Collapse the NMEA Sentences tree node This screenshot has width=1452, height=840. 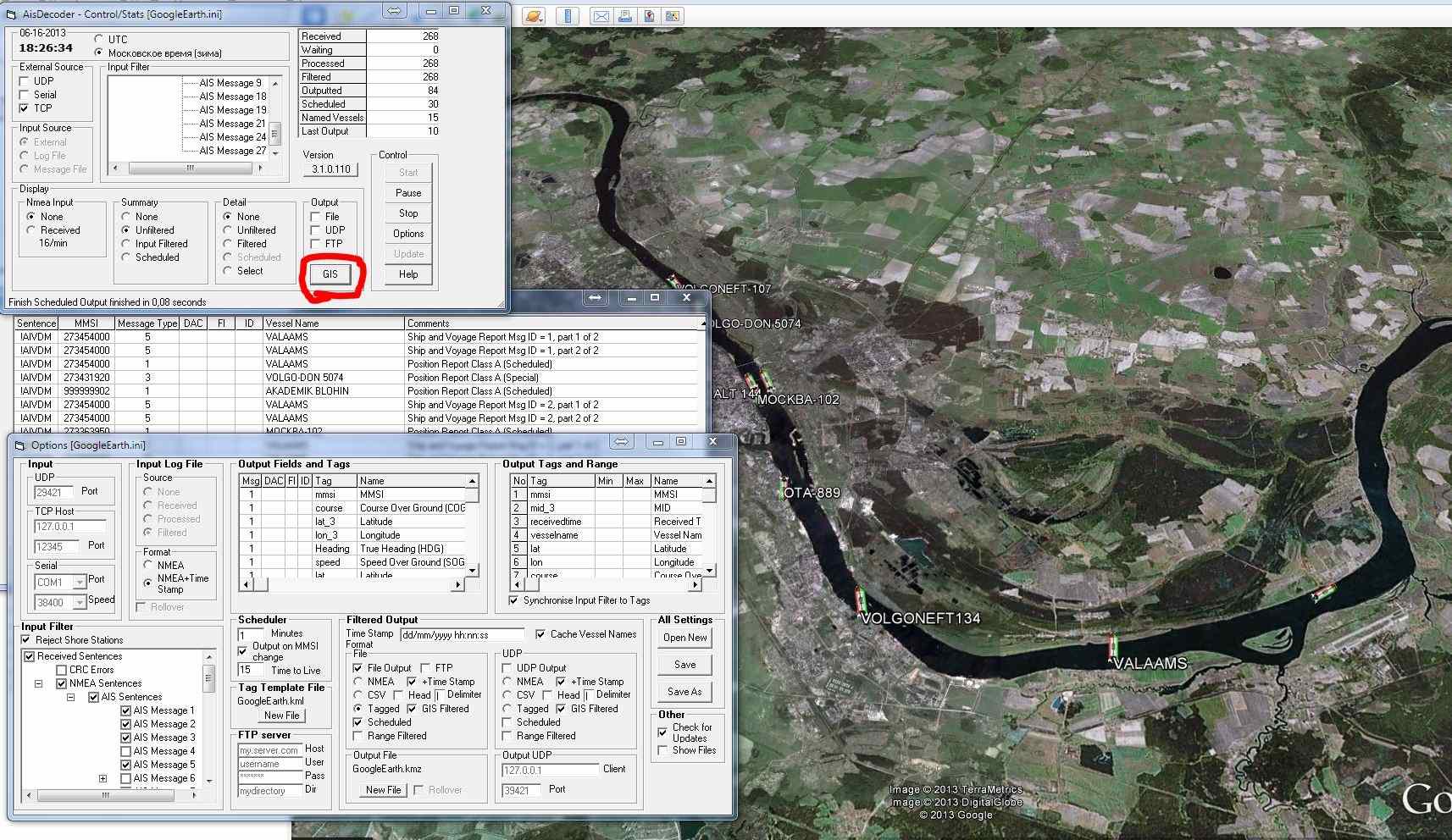39,683
